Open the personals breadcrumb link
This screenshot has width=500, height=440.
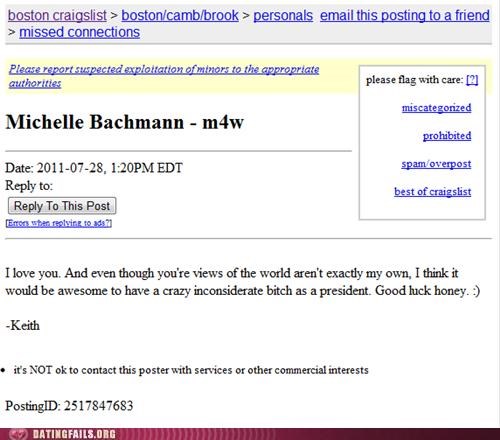283,15
